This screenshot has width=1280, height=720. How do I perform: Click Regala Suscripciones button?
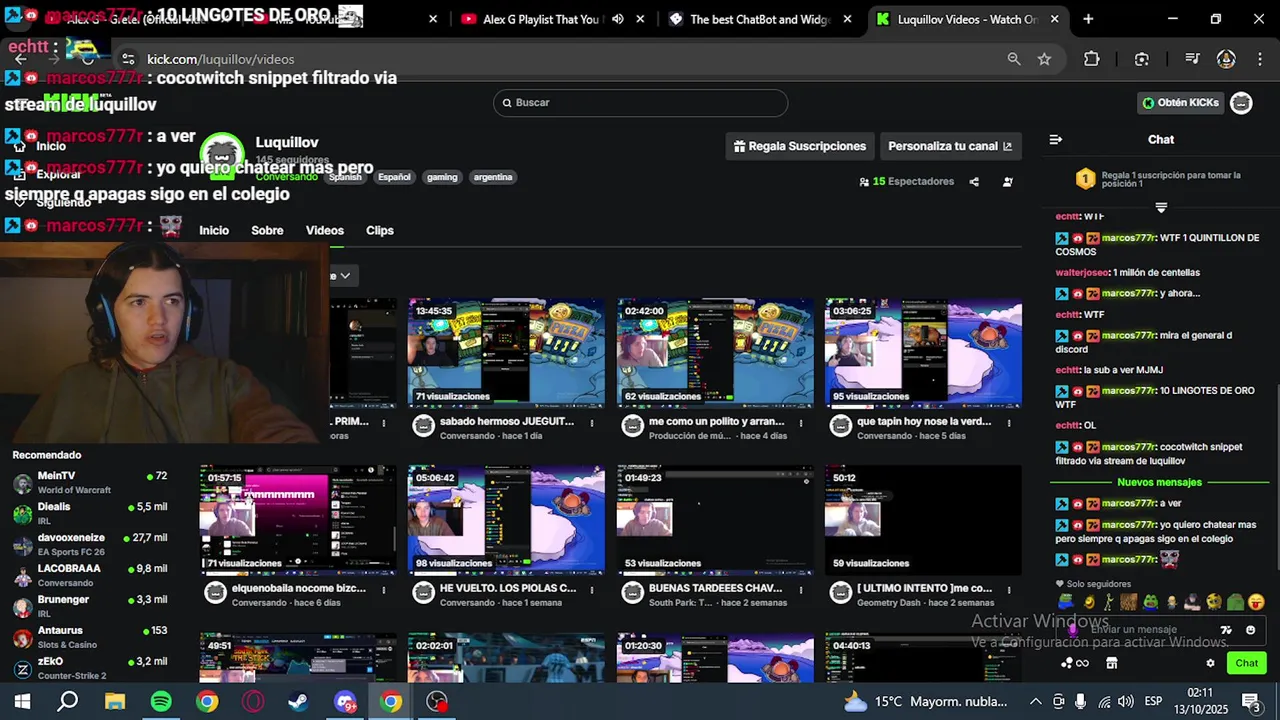[x=800, y=146]
